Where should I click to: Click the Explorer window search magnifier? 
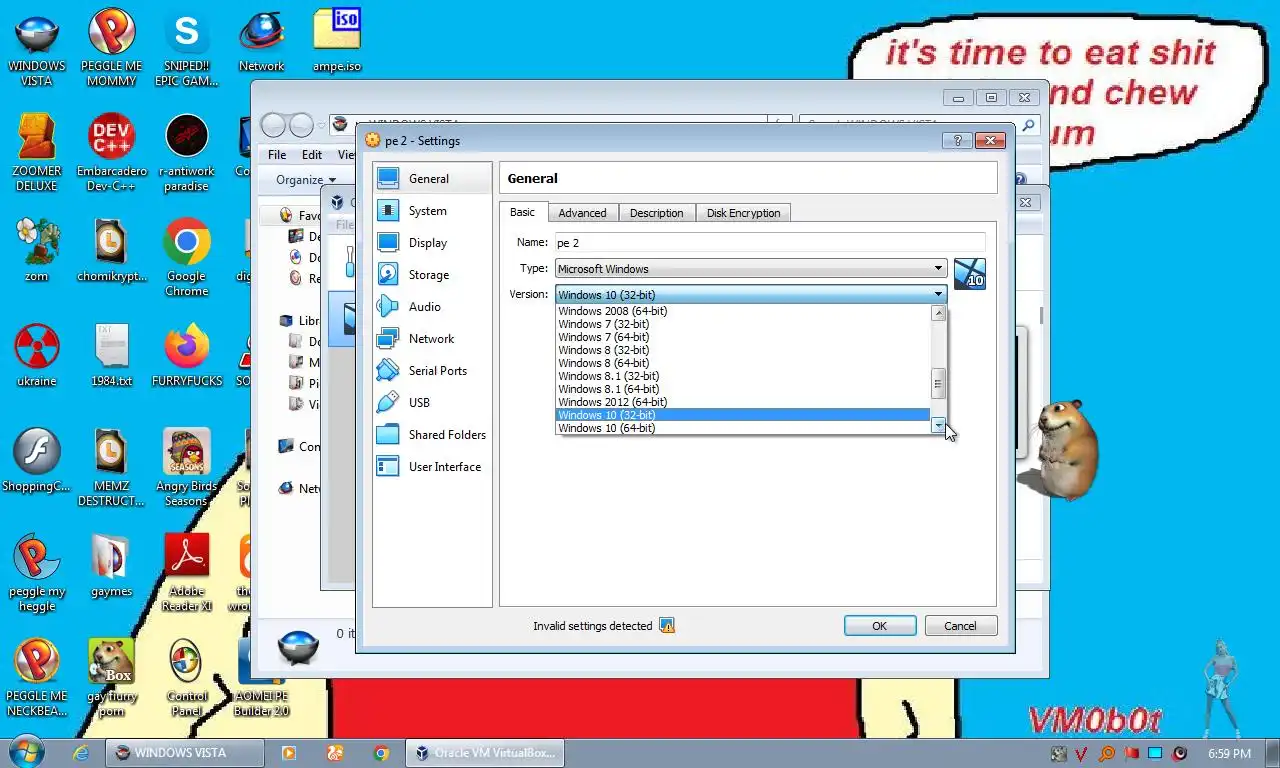1029,125
